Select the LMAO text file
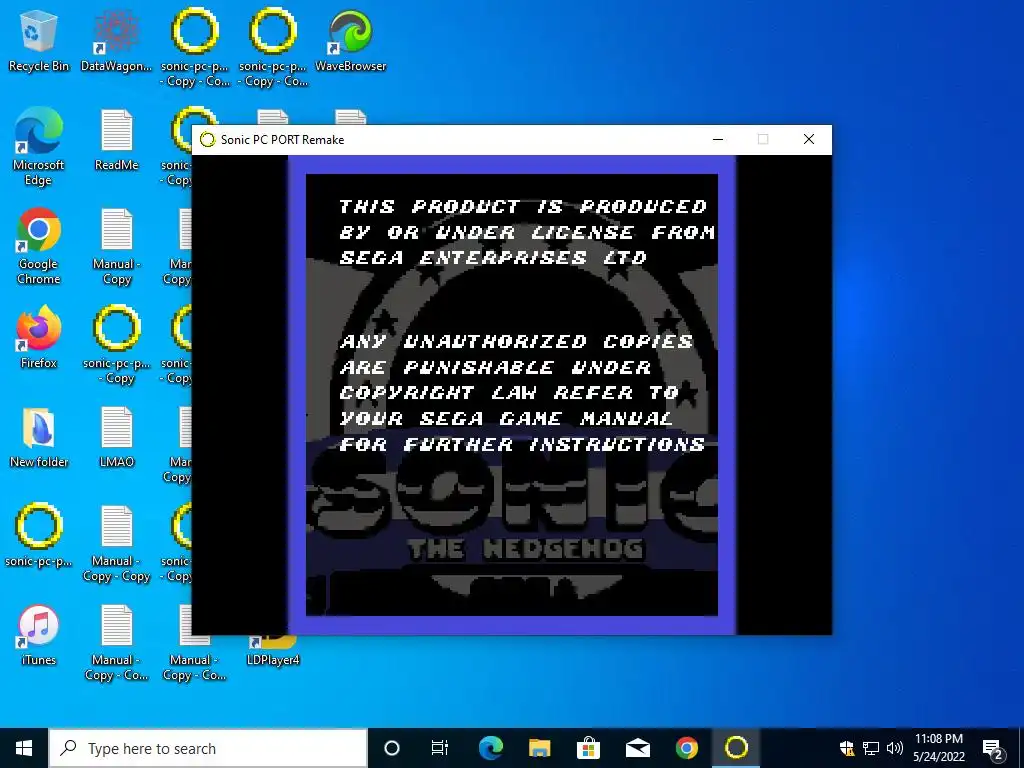 tap(116, 436)
